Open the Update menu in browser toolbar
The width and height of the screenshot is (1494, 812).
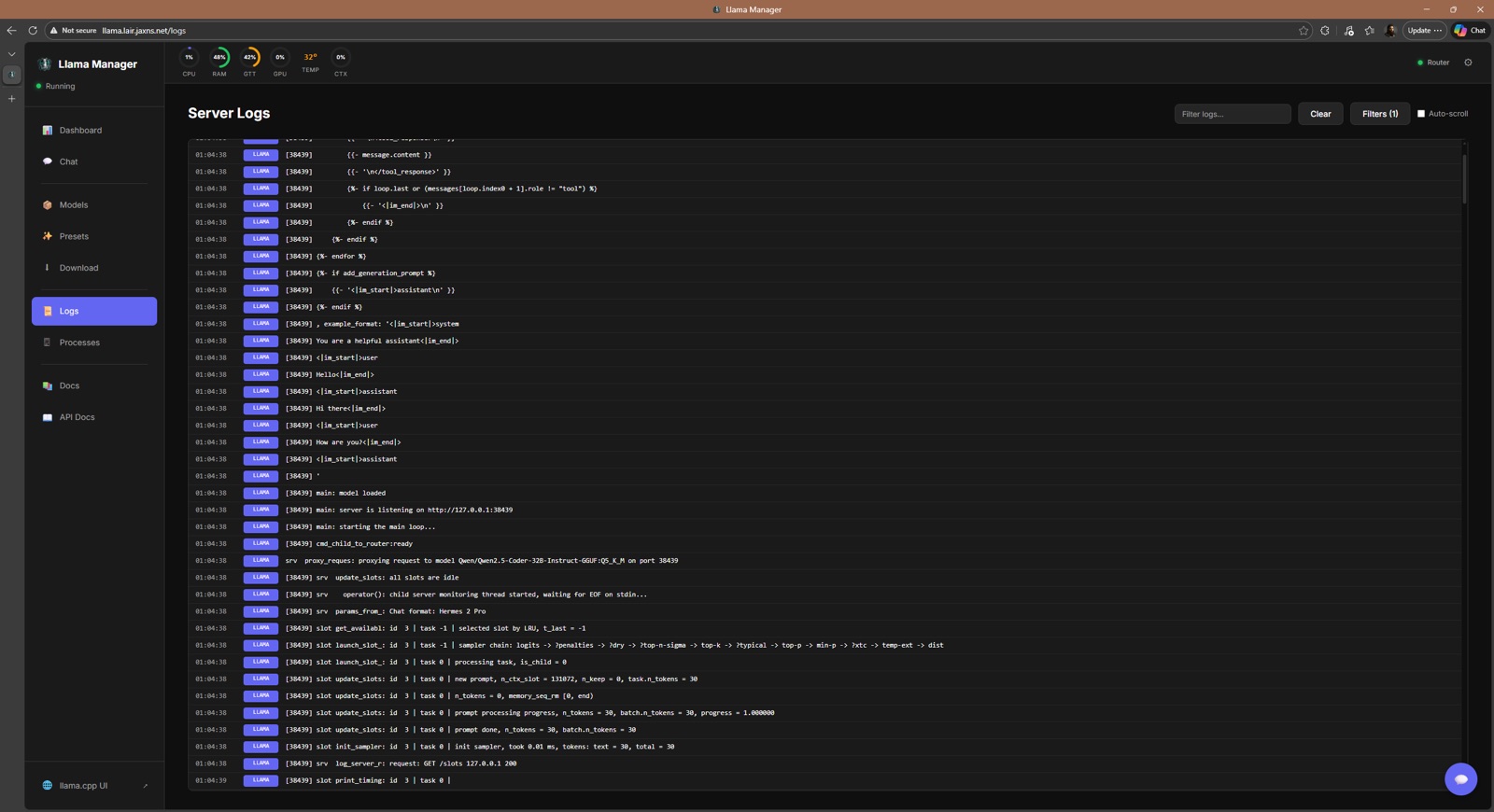pos(1424,31)
